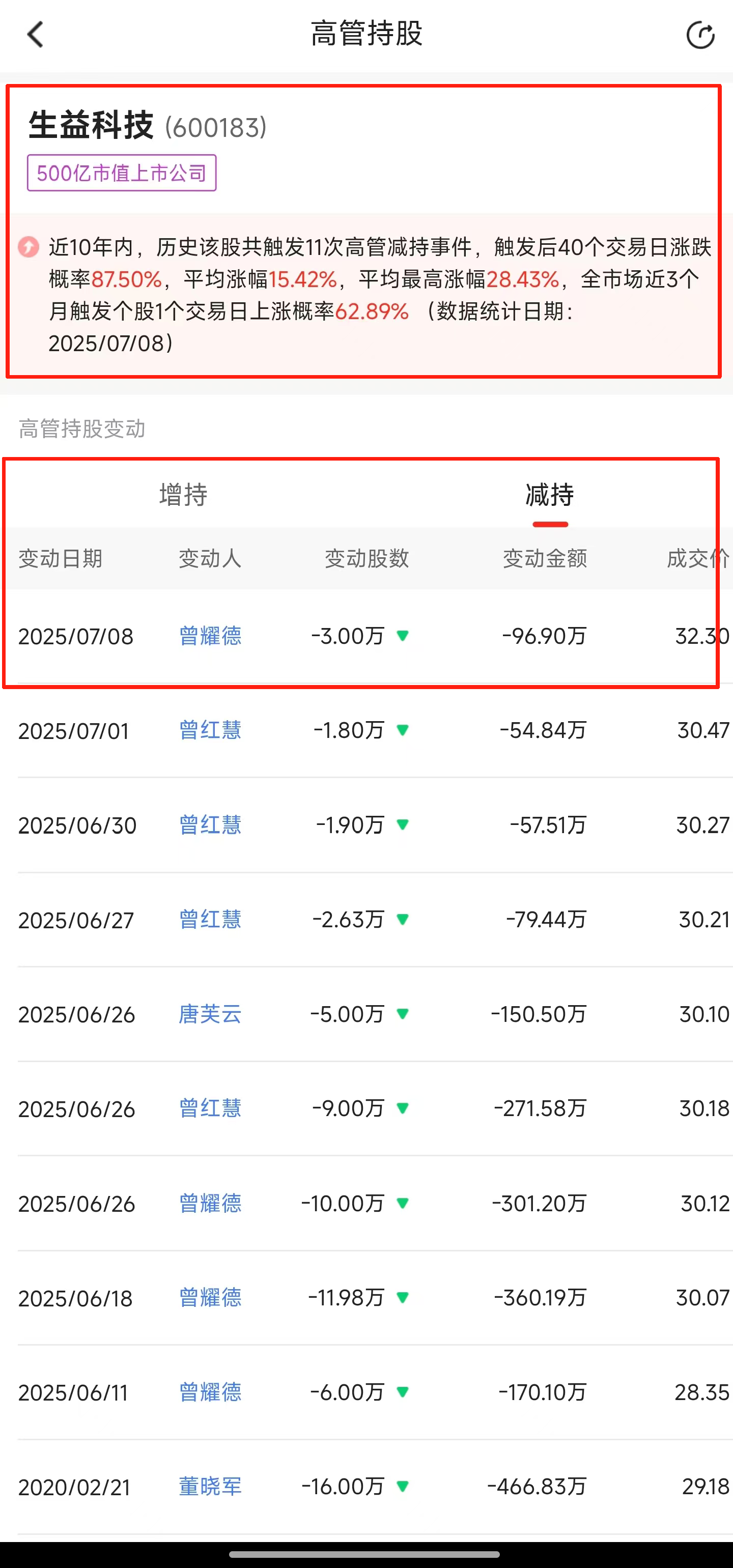Tap the 变动股数 column header
The image size is (733, 1568).
pos(366,558)
